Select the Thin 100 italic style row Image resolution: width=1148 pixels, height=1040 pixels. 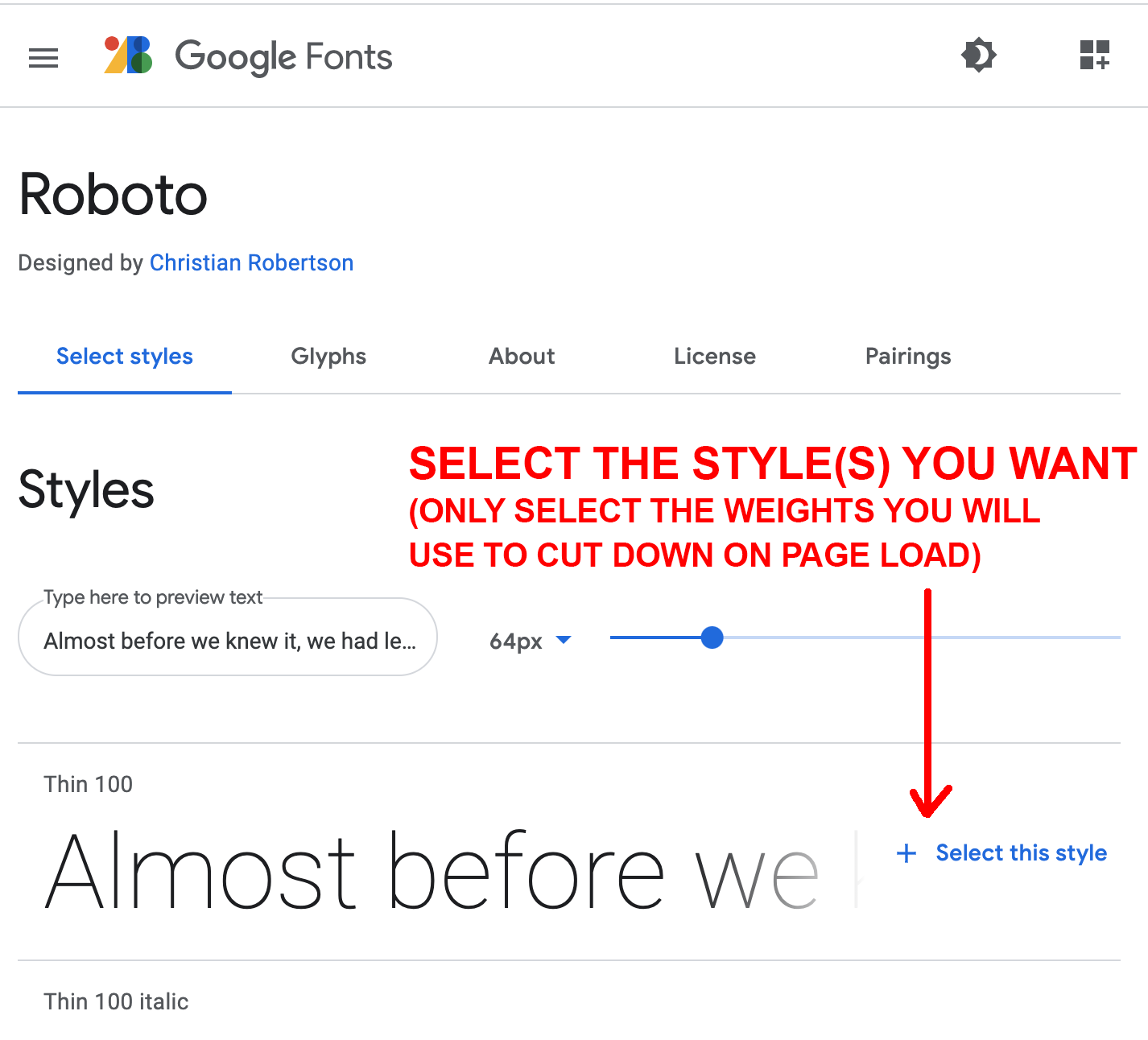pyautogui.click(x=115, y=1001)
